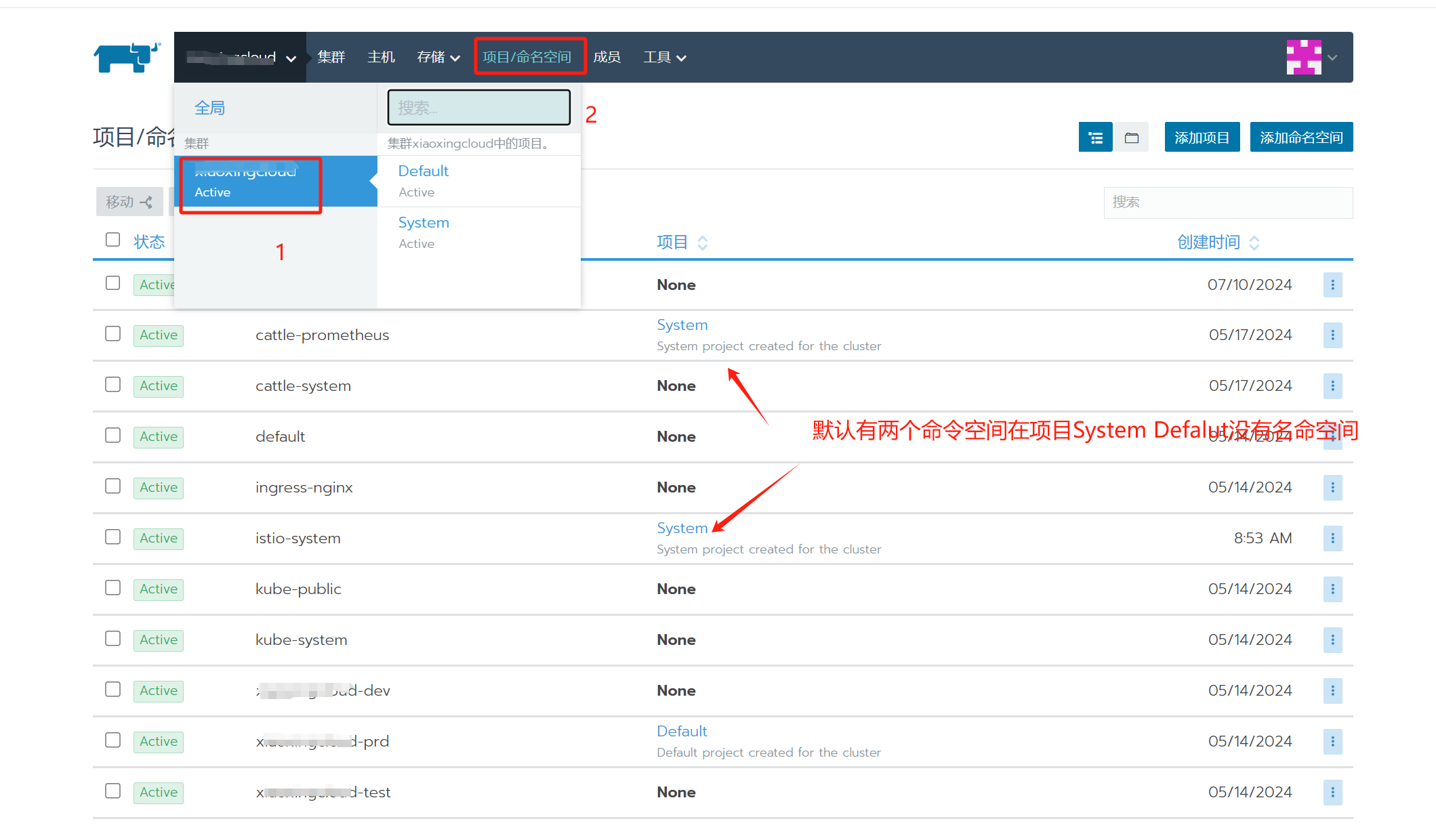Open the 主机 nav item

pos(381,58)
